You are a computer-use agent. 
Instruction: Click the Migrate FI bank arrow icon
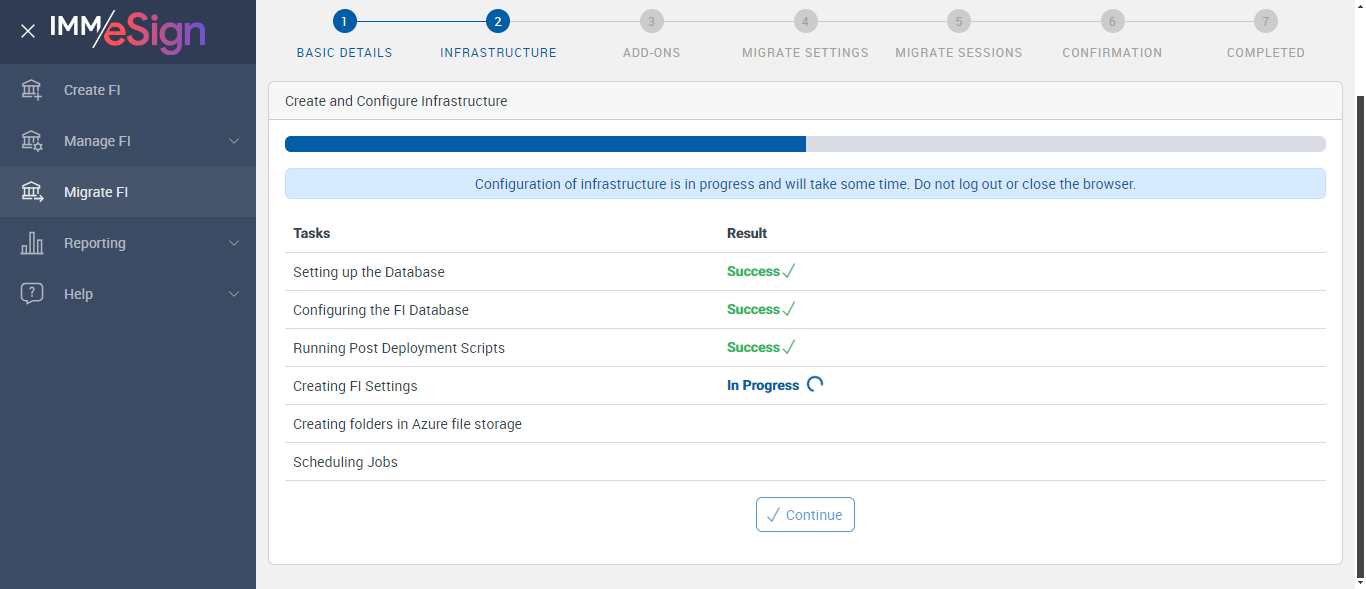point(32,192)
